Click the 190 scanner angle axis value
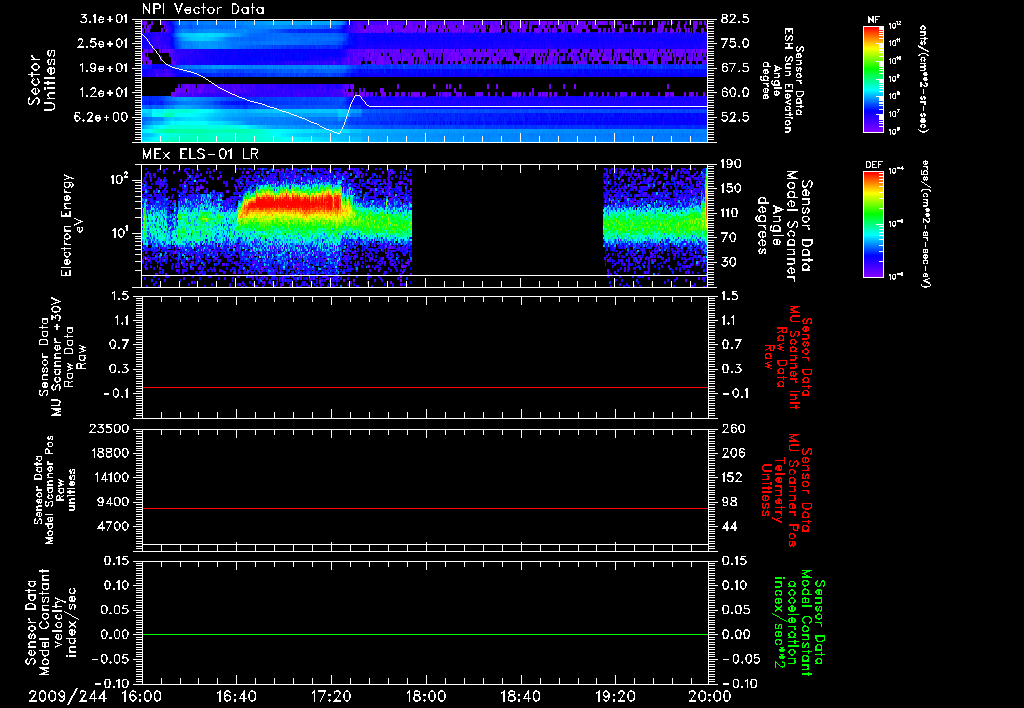 (x=731, y=164)
